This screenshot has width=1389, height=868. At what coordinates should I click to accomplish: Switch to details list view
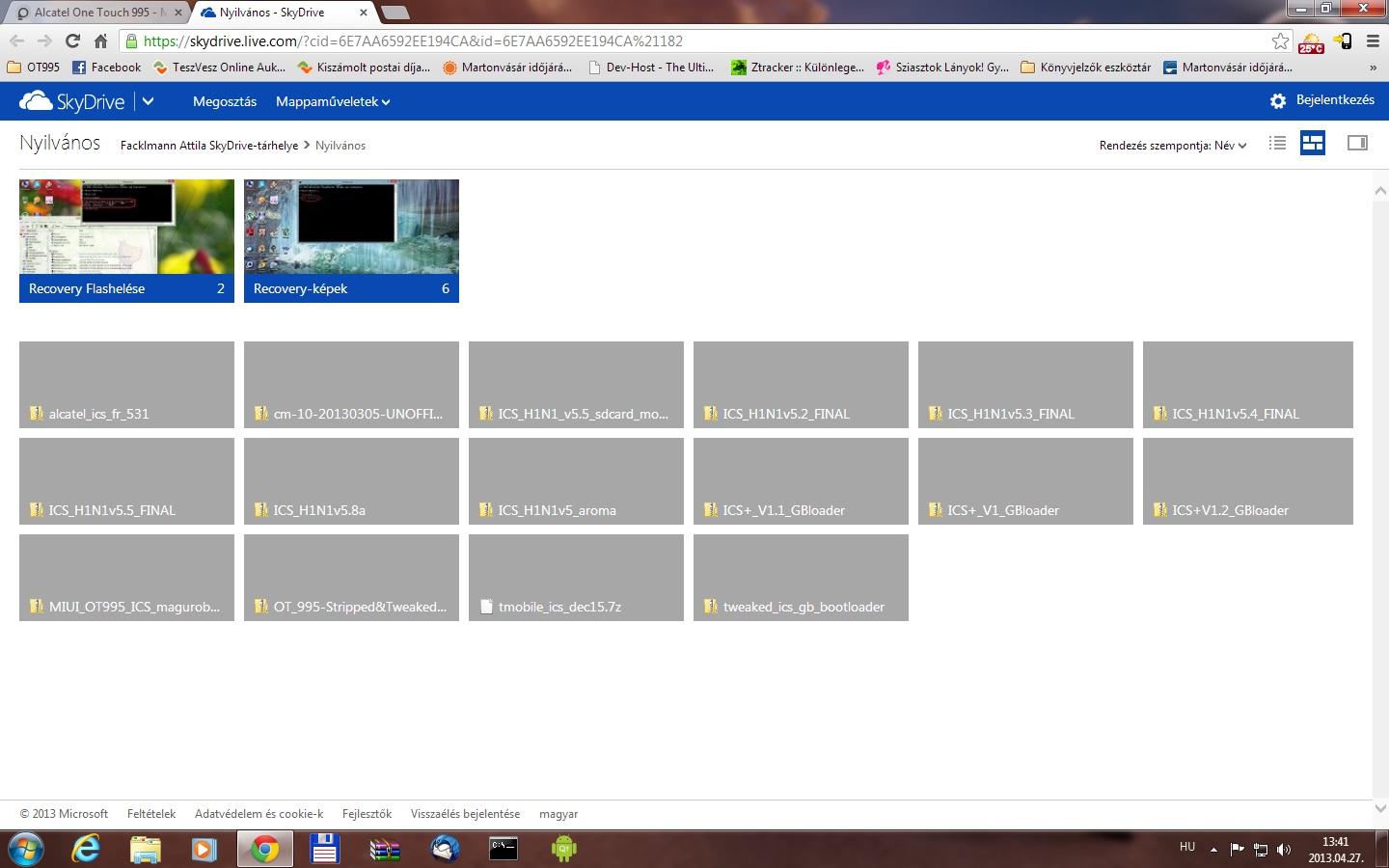coord(1278,144)
